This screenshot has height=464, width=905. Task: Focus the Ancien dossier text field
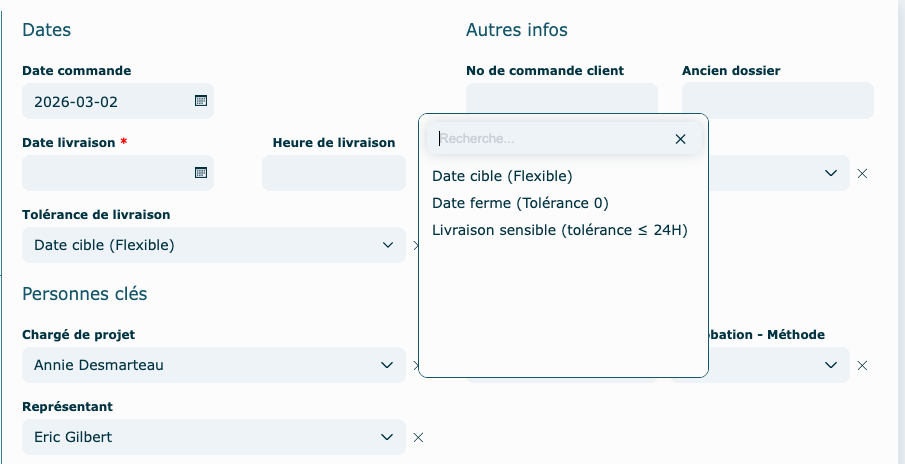click(777, 101)
